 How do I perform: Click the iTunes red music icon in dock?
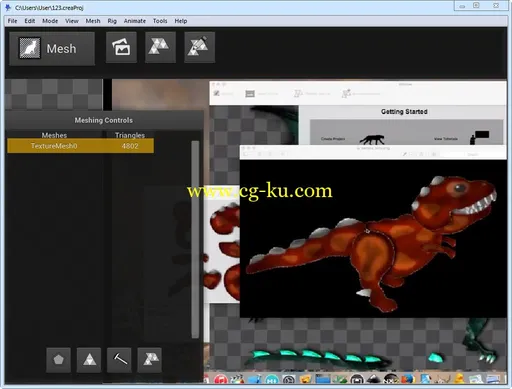(221, 379)
